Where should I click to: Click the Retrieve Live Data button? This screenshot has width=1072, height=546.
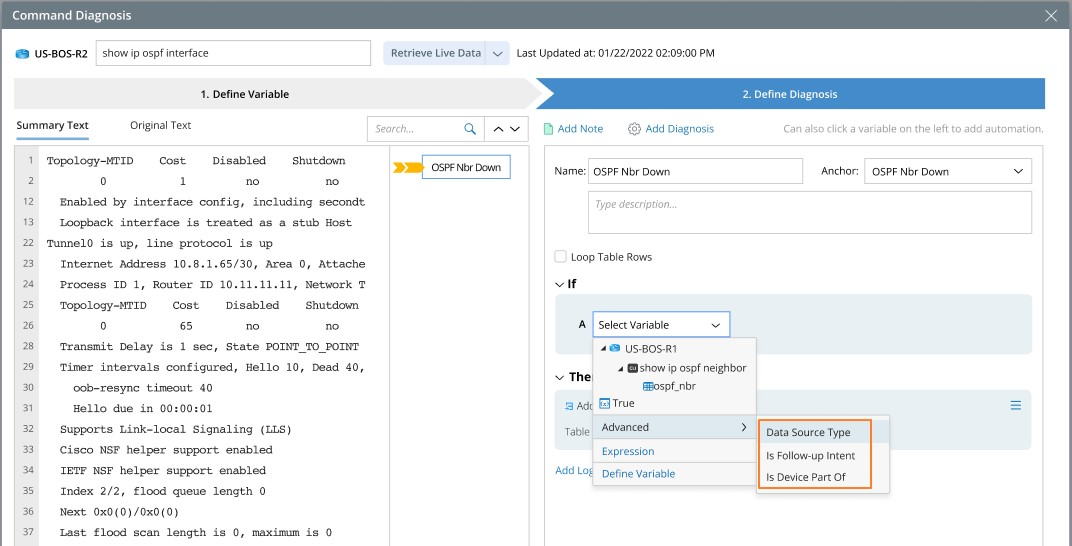[435, 54]
